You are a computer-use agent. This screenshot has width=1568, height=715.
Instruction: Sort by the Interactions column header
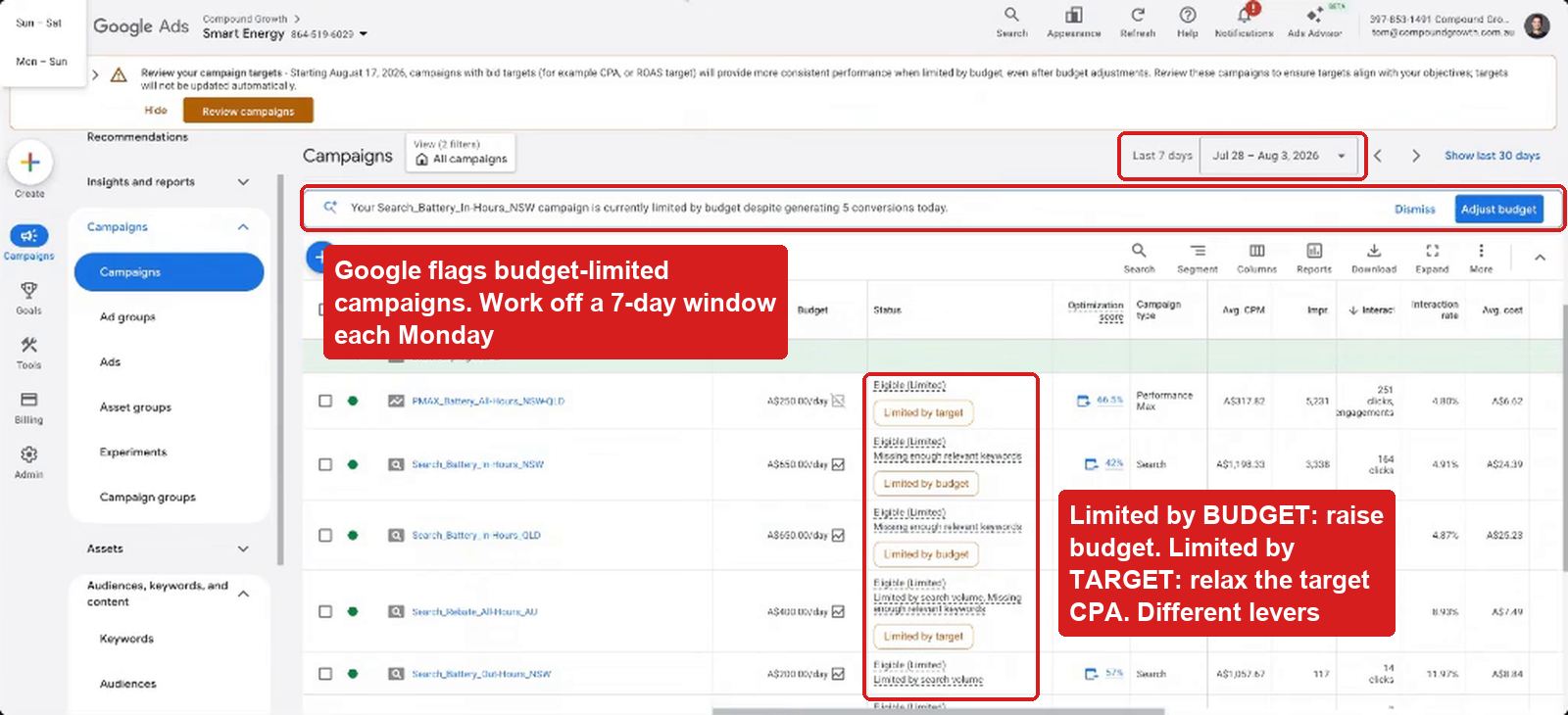click(x=1371, y=310)
